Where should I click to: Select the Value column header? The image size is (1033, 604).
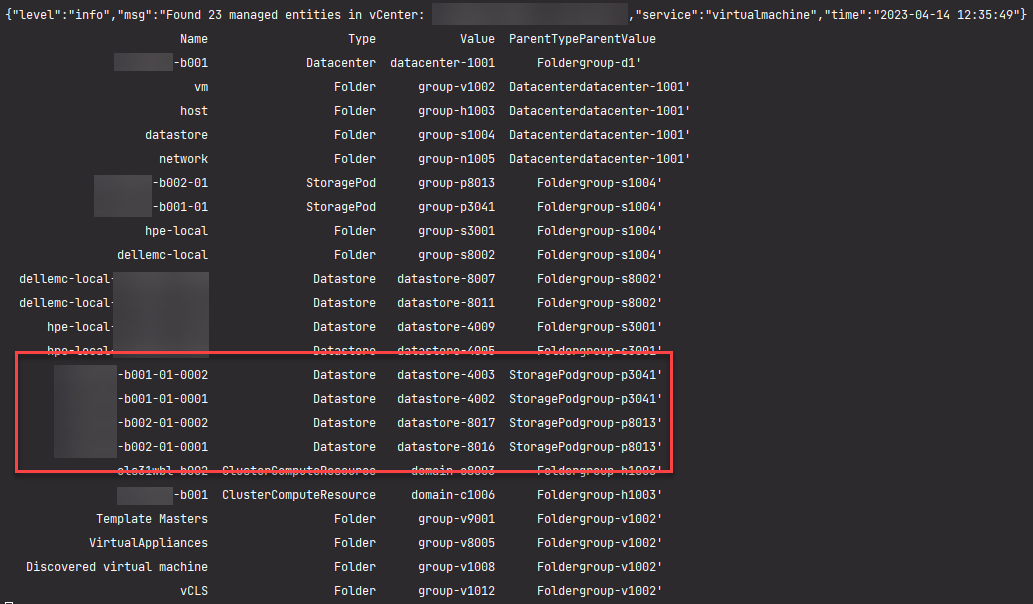477,38
